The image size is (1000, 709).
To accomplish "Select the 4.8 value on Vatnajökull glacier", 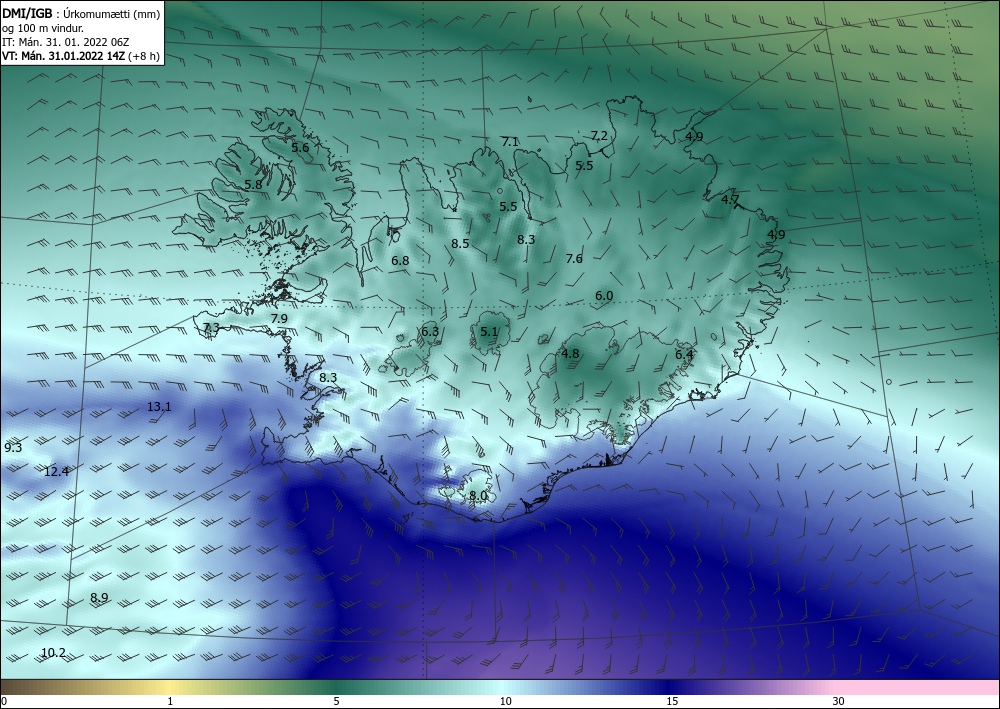I will (570, 354).
